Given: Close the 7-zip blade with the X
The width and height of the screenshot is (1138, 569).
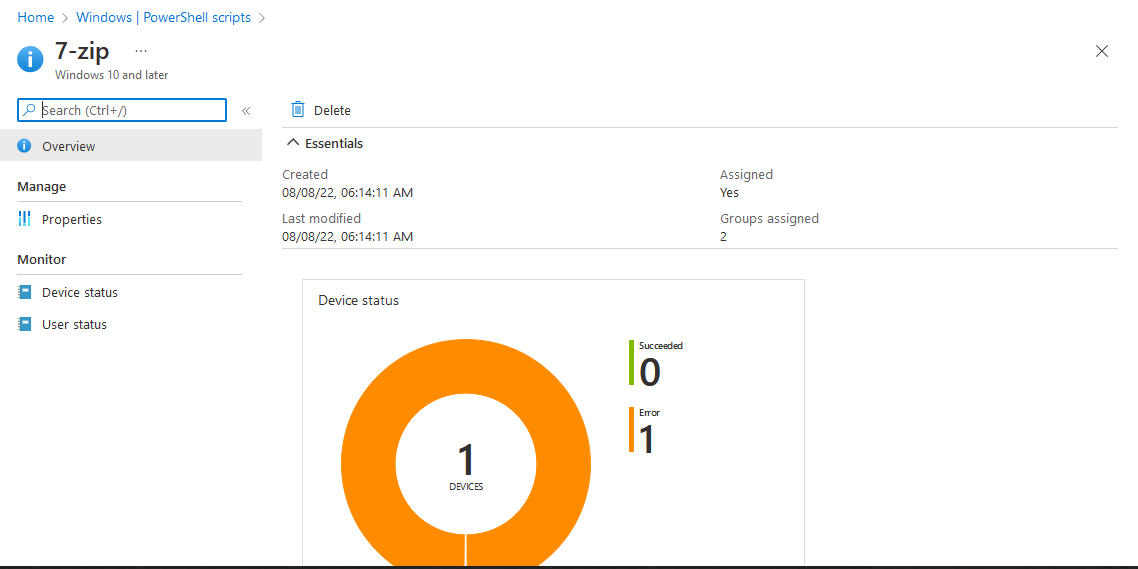Looking at the screenshot, I should 1102,51.
